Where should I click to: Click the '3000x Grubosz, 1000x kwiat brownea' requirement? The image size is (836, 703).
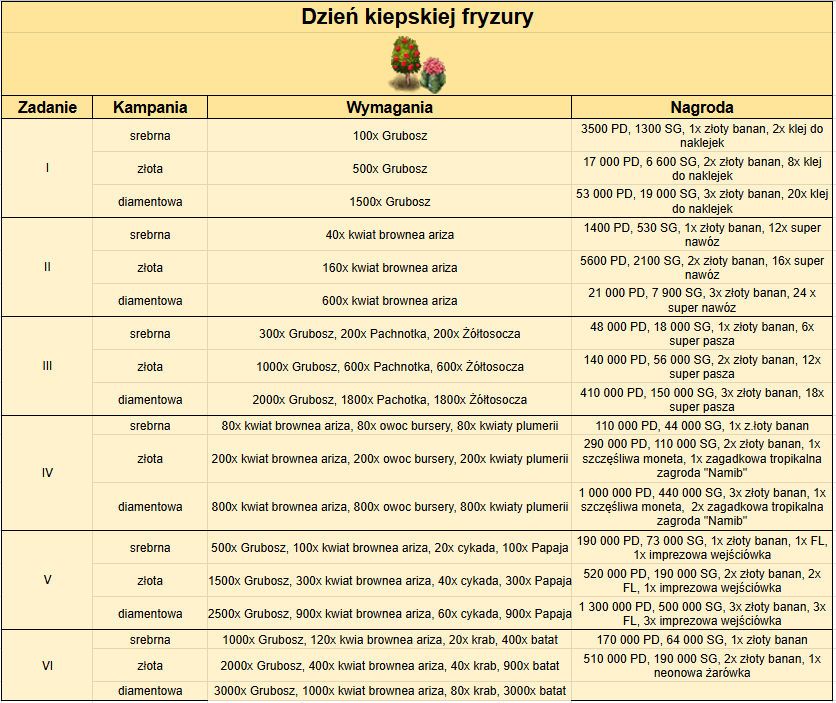point(389,691)
